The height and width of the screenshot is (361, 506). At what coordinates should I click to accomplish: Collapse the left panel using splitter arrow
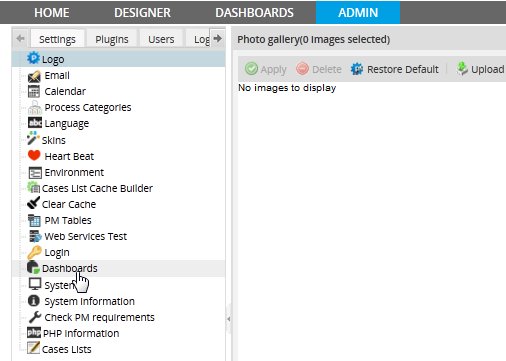tap(228, 319)
